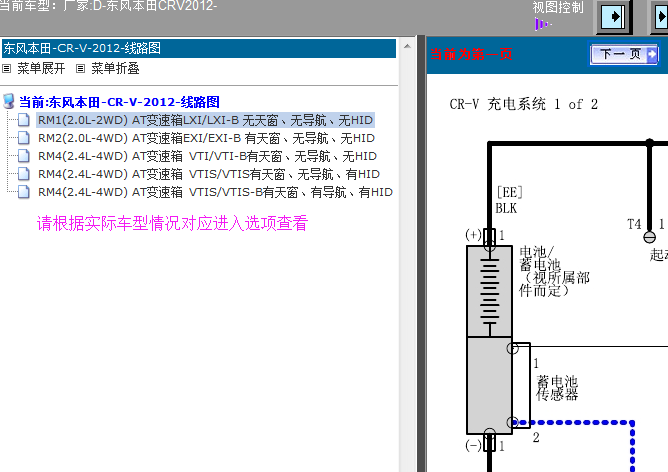Click the tree panel scrollbar up arrow

[407, 46]
